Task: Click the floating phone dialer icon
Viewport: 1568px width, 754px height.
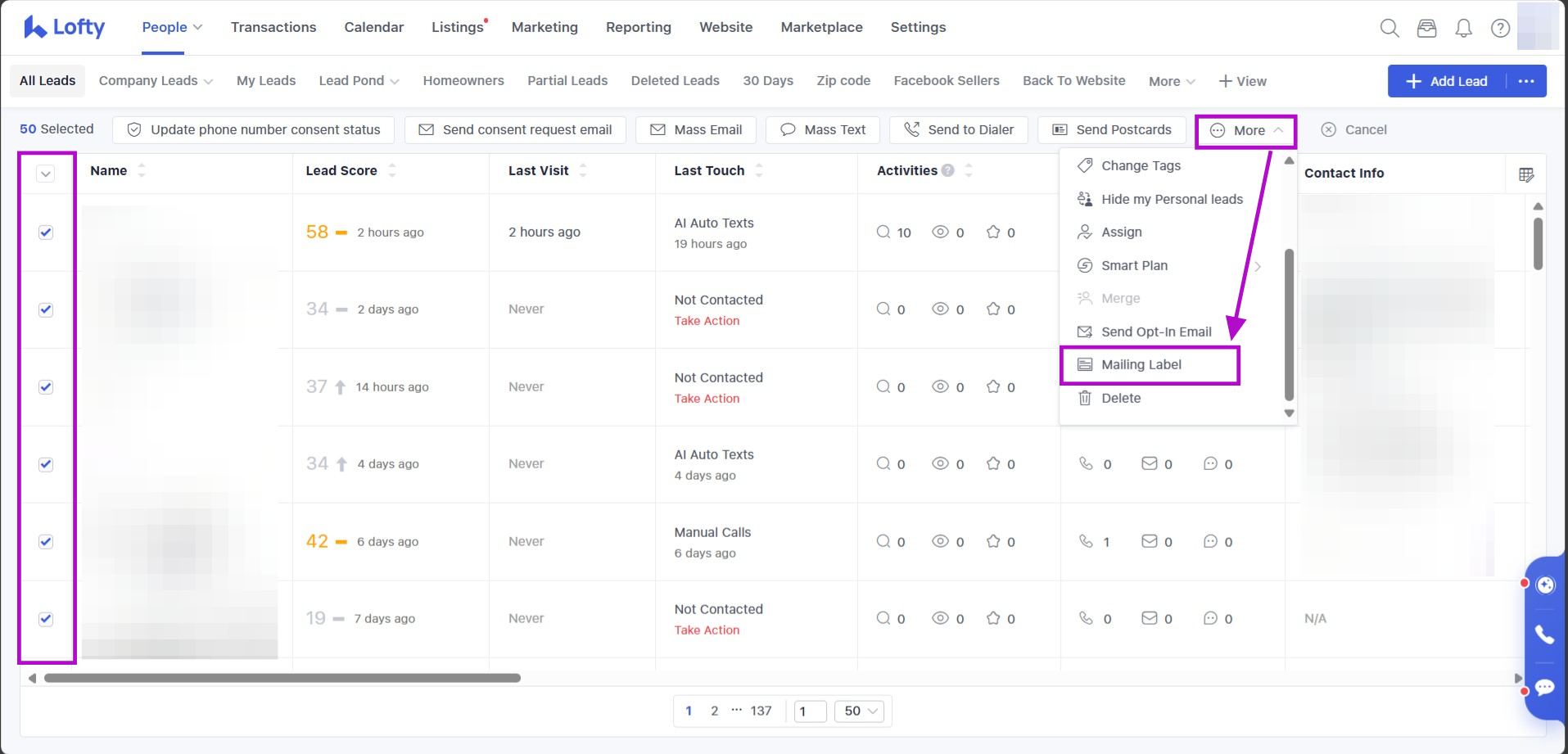Action: [x=1544, y=634]
